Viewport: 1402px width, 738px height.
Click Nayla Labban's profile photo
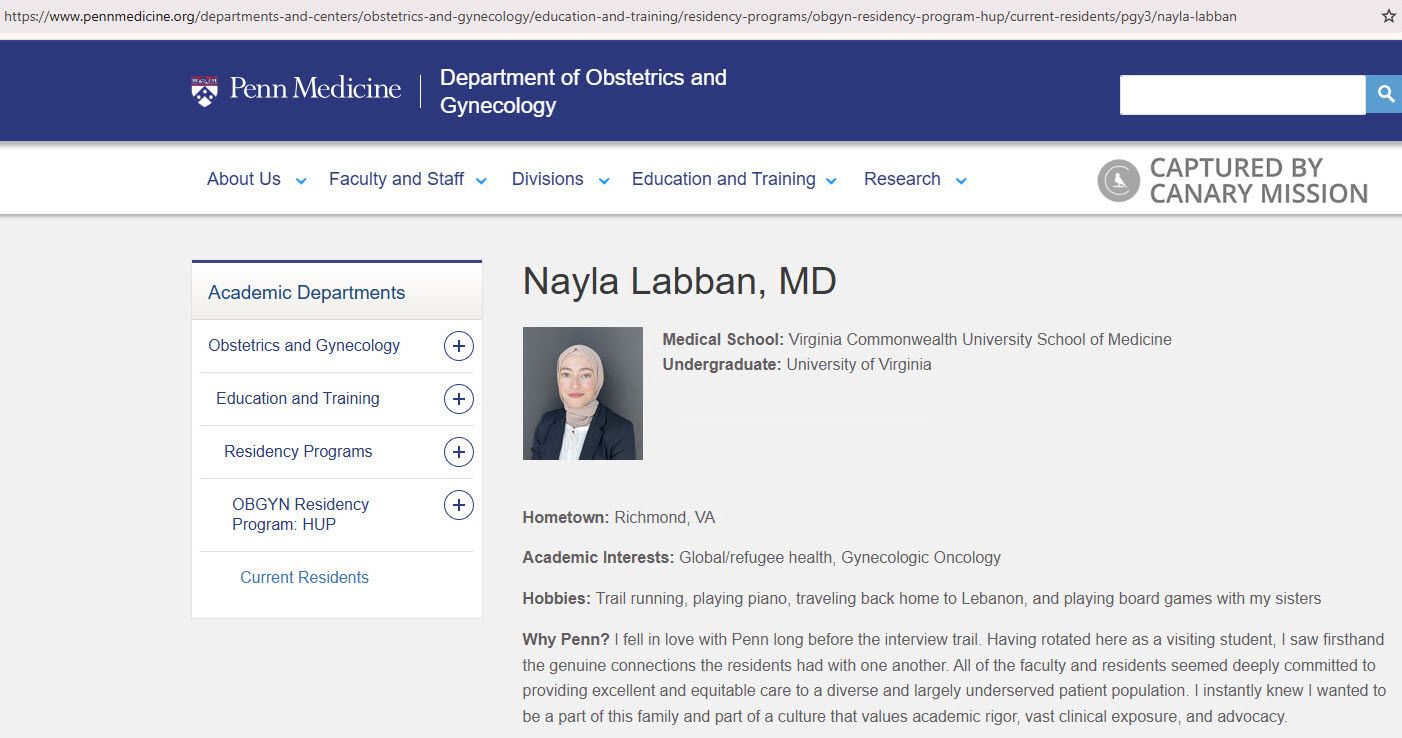[x=582, y=392]
